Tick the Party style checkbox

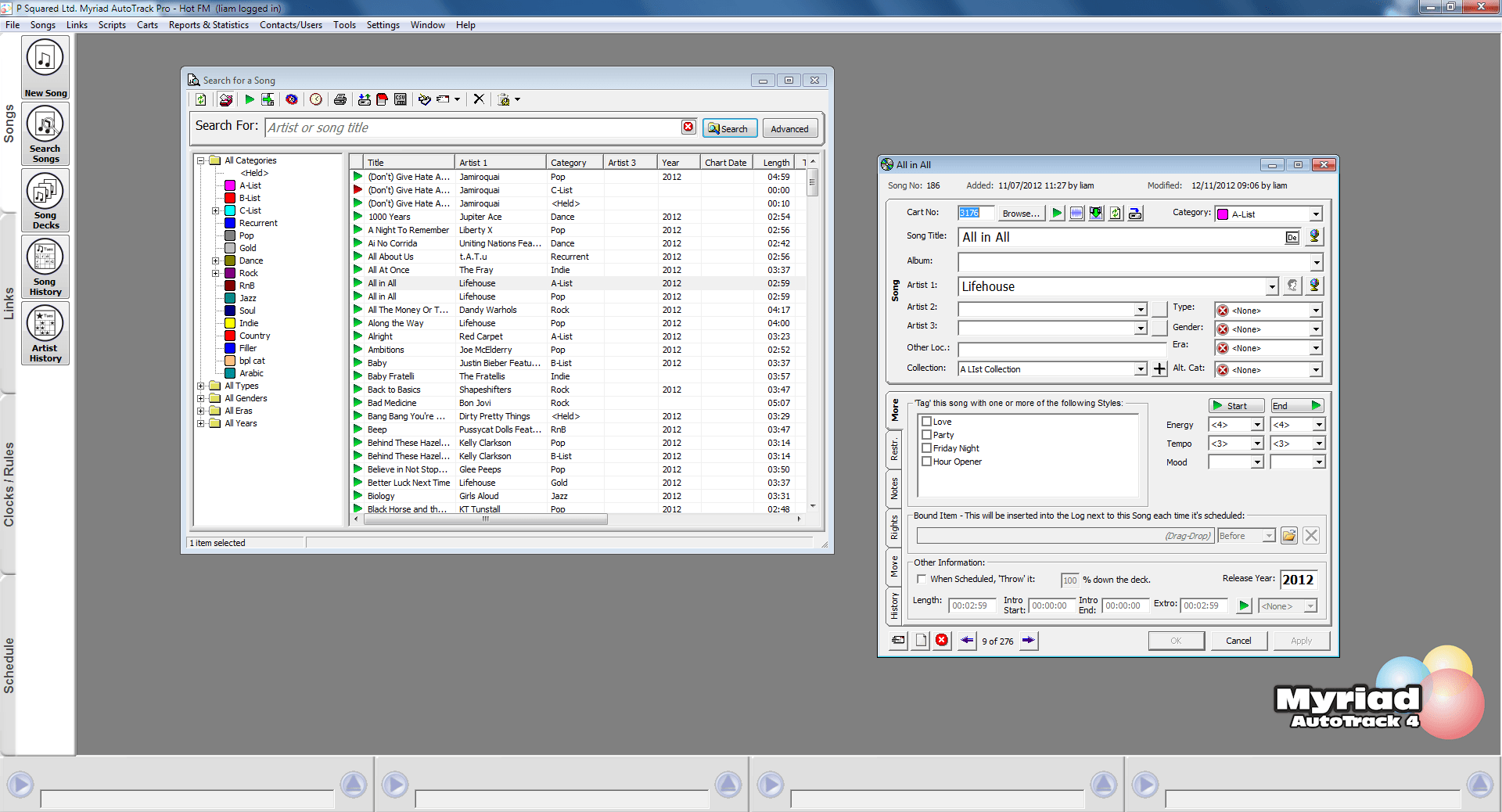926,435
